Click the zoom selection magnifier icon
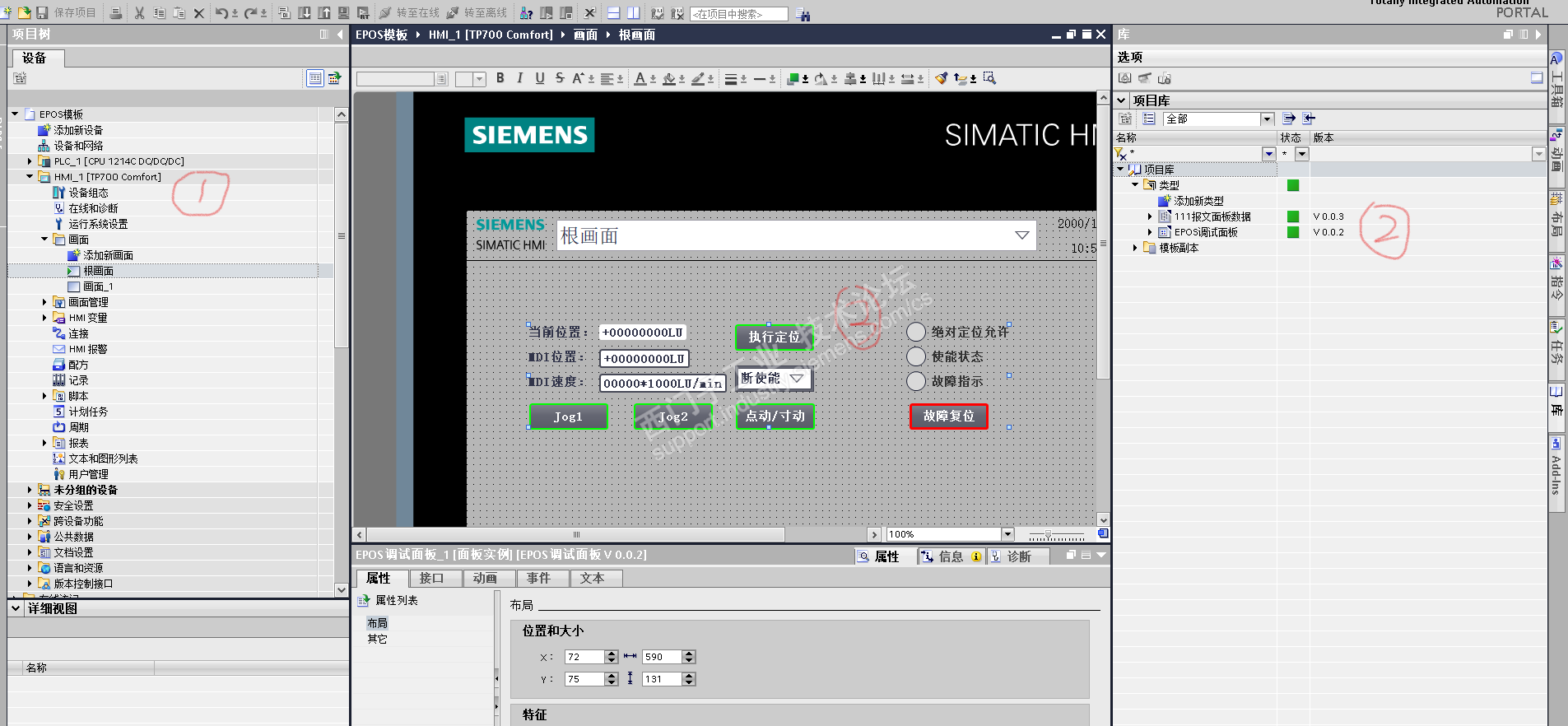This screenshot has height=726, width=1568. pos(989,78)
